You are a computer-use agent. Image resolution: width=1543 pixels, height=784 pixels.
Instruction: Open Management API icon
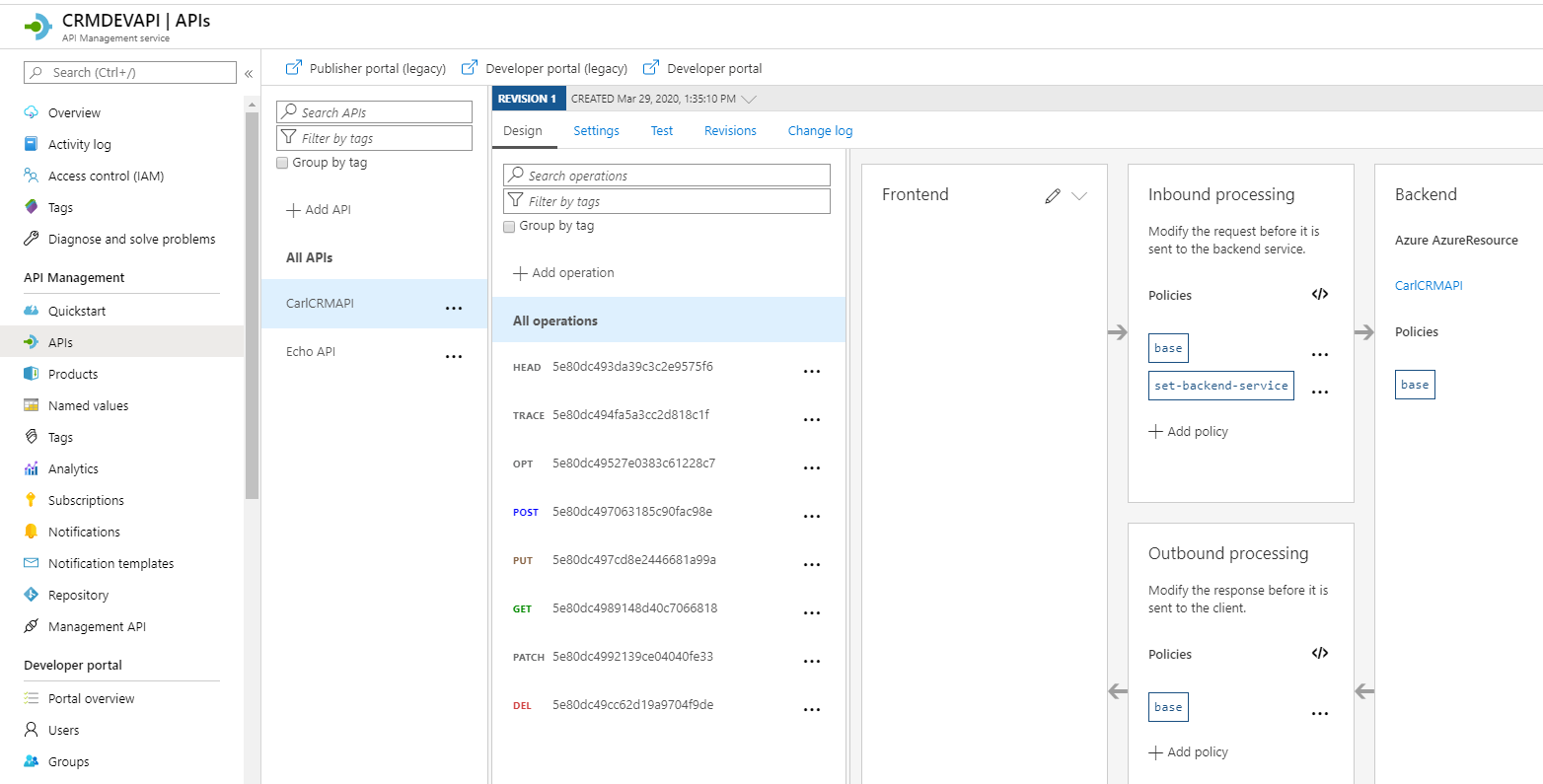click(31, 626)
